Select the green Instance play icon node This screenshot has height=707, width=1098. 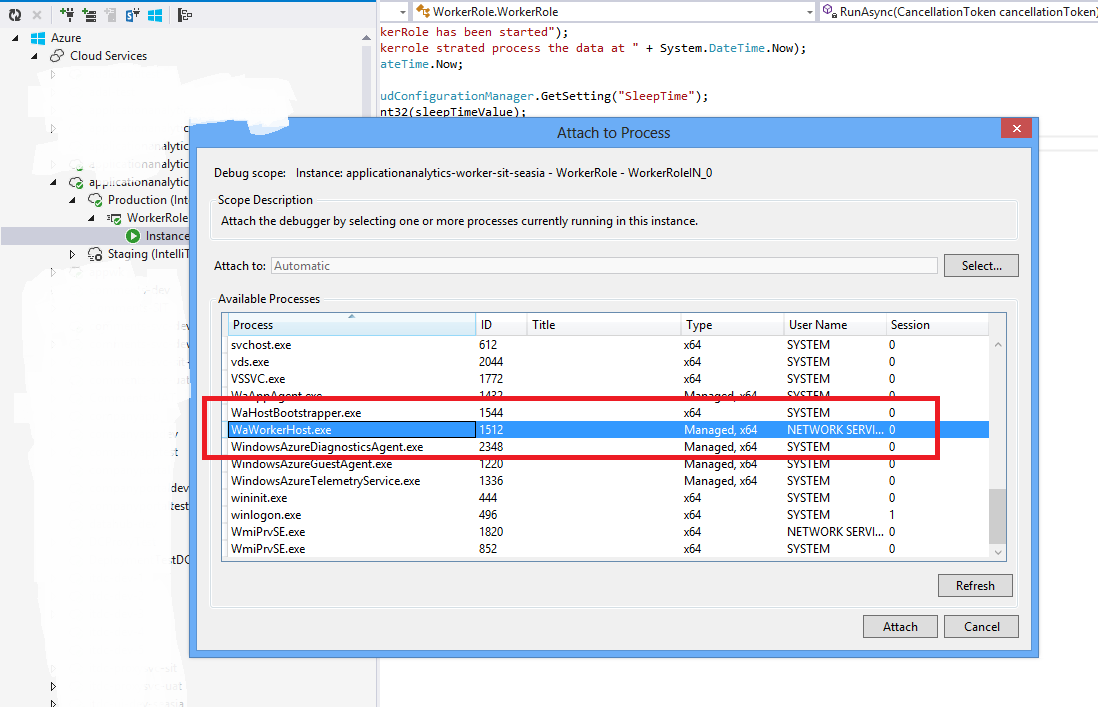[132, 236]
